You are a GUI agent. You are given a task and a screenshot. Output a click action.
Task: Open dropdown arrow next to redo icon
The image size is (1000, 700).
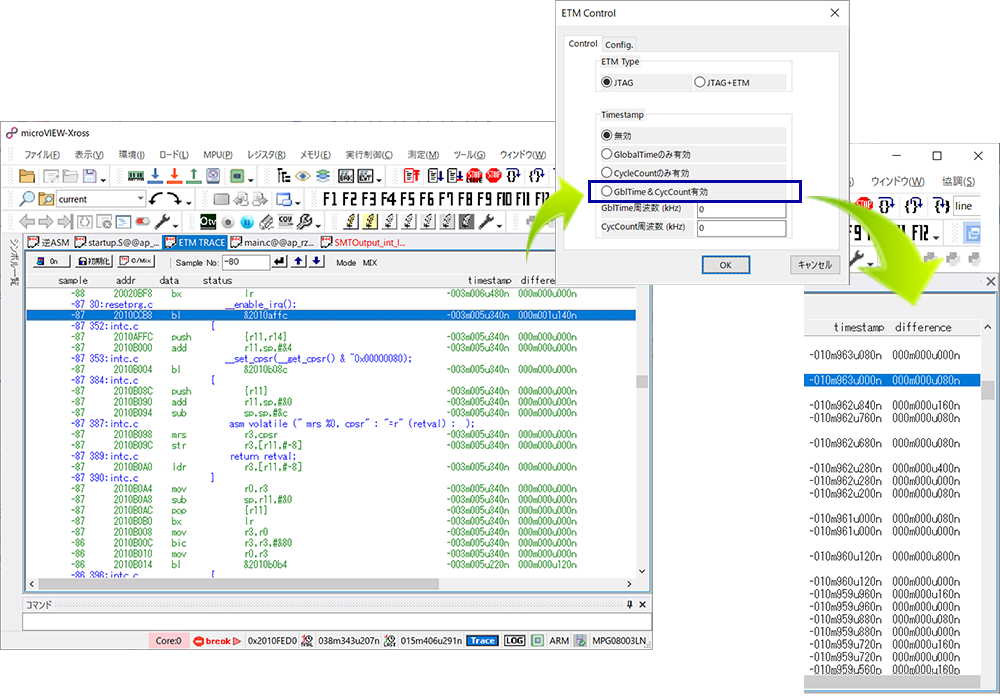[x=189, y=203]
